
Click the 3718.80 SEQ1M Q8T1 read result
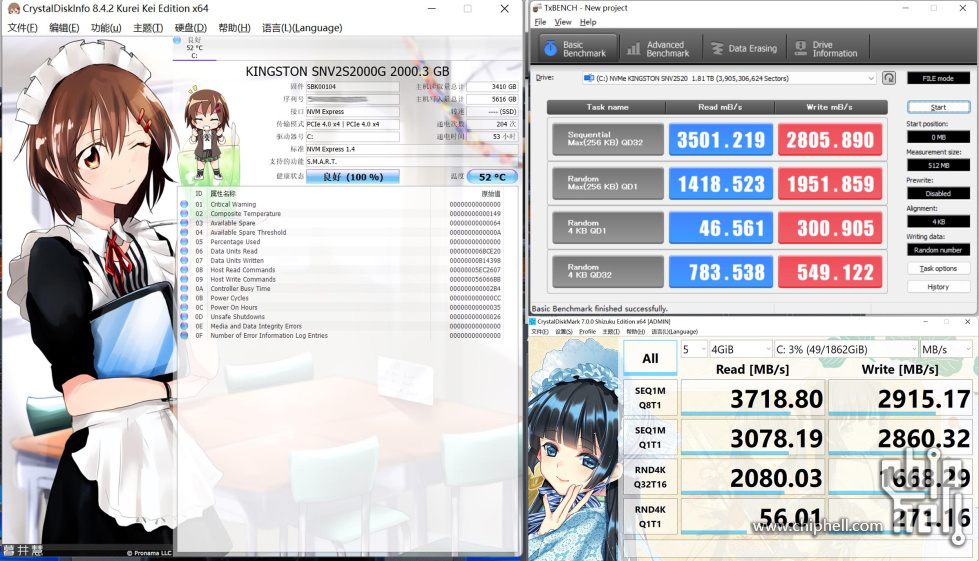[x=752, y=398]
